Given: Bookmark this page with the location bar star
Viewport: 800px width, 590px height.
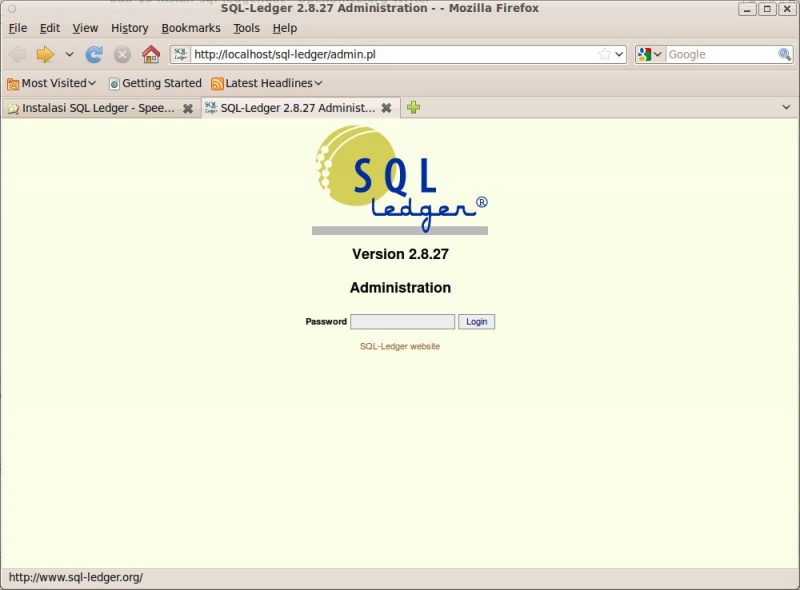Looking at the screenshot, I should (x=606, y=54).
